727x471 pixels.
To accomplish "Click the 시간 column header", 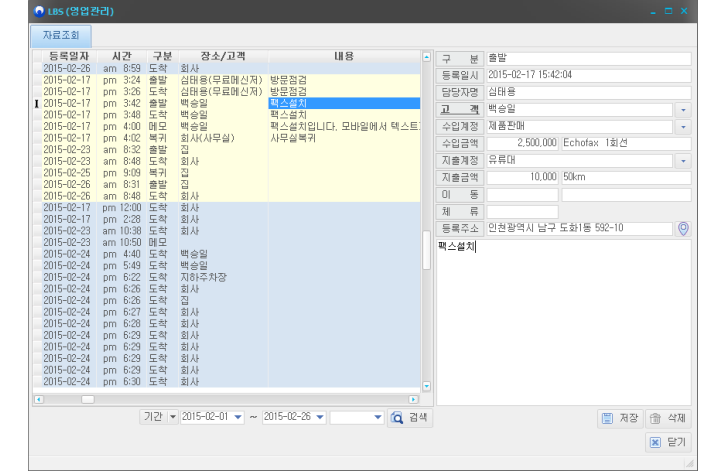I will [x=122, y=57].
